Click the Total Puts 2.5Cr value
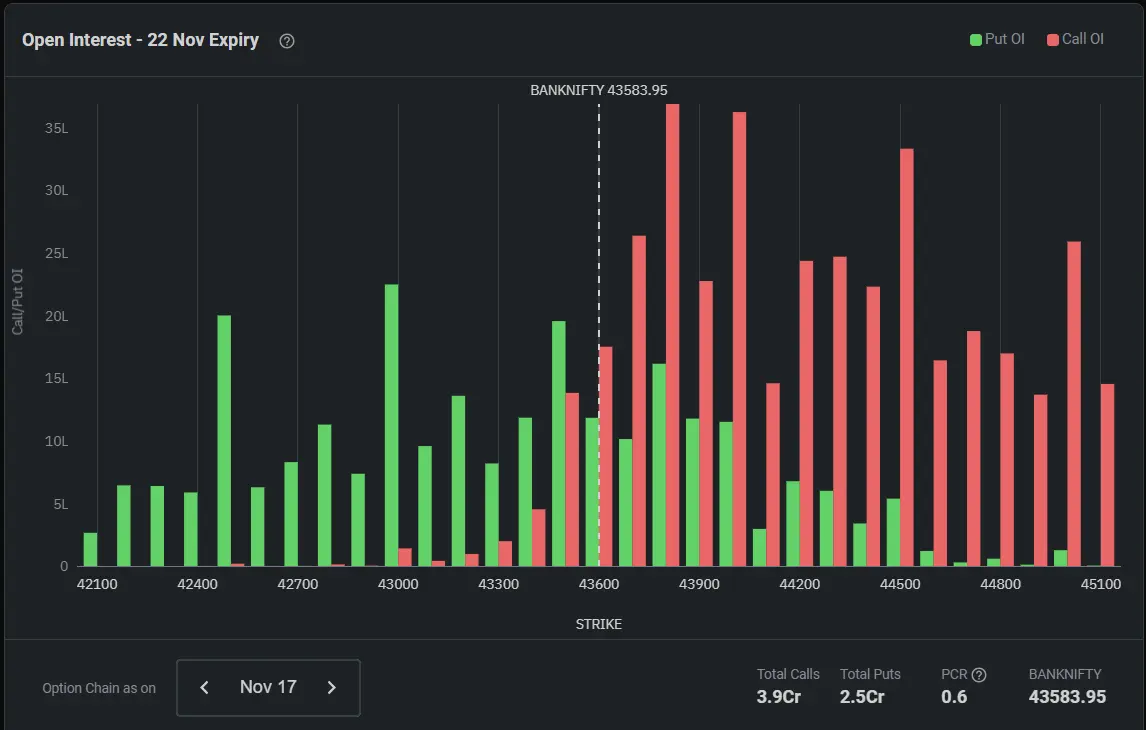The height and width of the screenshot is (730, 1146). 862,696
